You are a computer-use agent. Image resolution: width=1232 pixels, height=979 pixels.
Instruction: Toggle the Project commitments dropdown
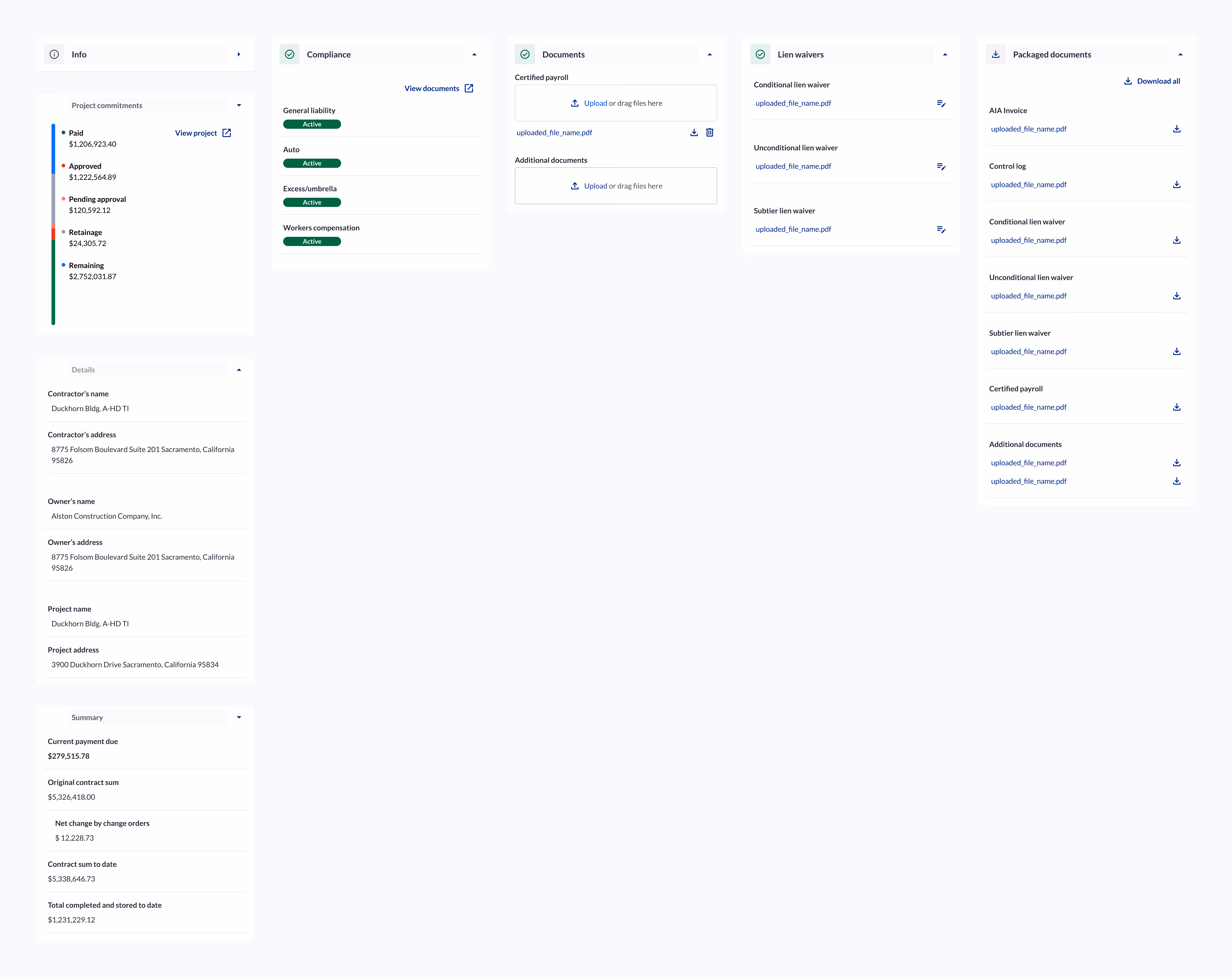point(239,105)
